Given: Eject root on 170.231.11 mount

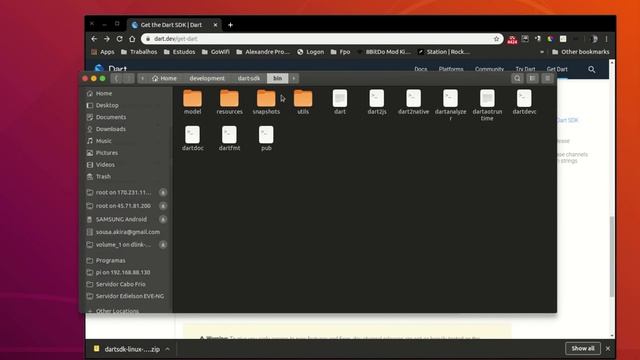Looking at the screenshot, I should tap(163, 192).
